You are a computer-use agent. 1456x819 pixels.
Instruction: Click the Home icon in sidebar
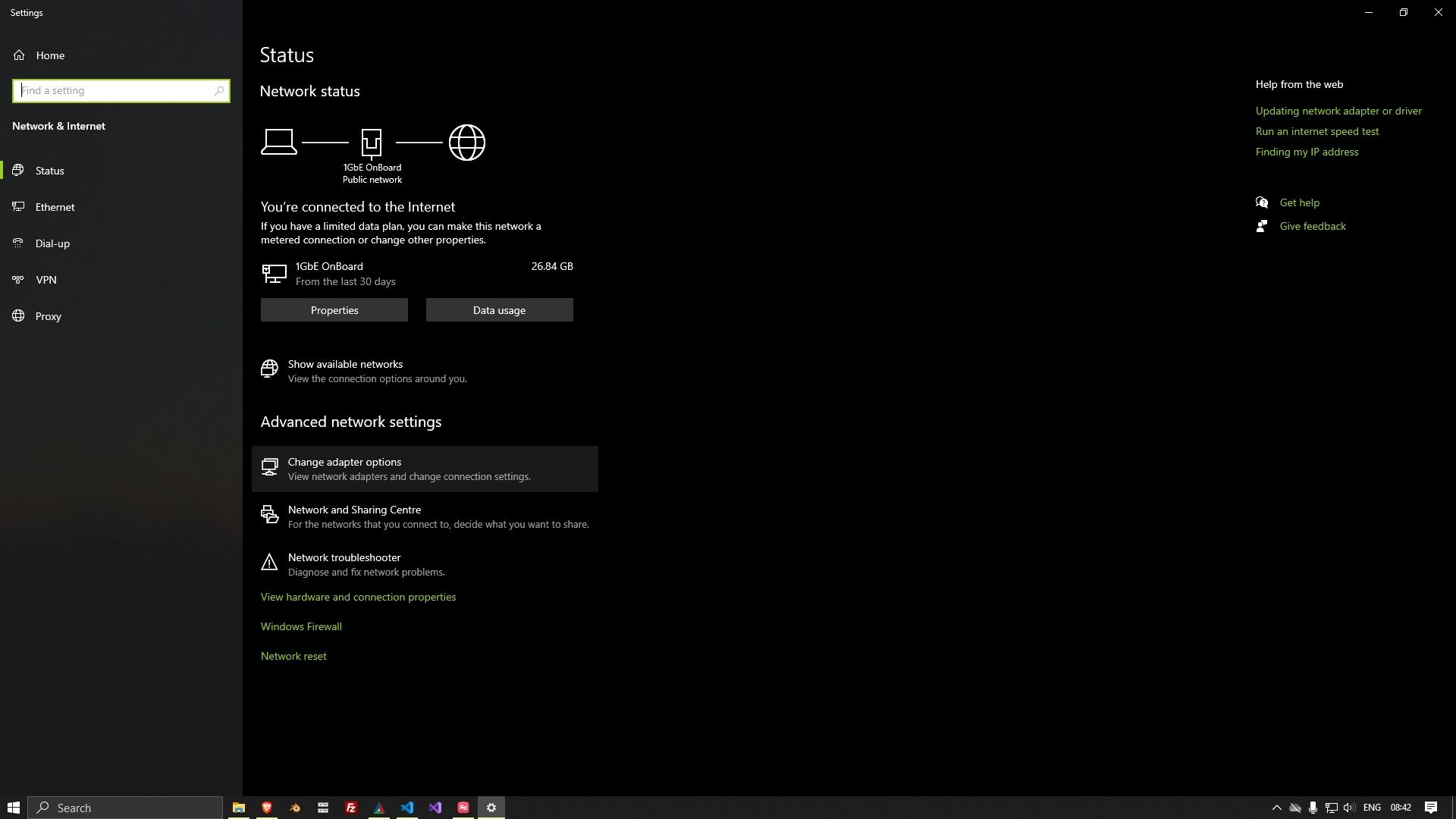pyautogui.click(x=19, y=55)
